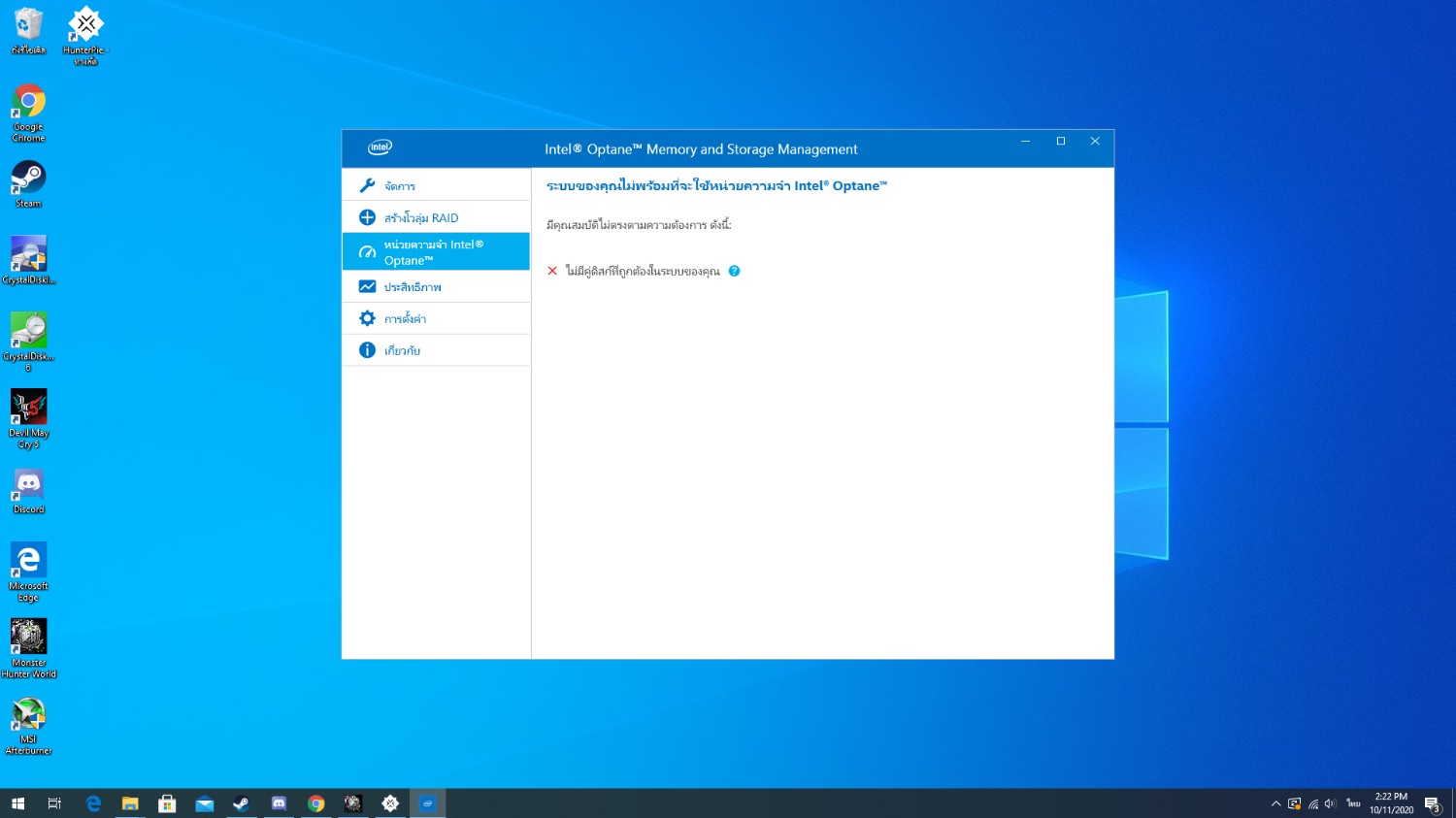Click the blue help question mark icon
The width and height of the screenshot is (1456, 818).
[735, 271]
